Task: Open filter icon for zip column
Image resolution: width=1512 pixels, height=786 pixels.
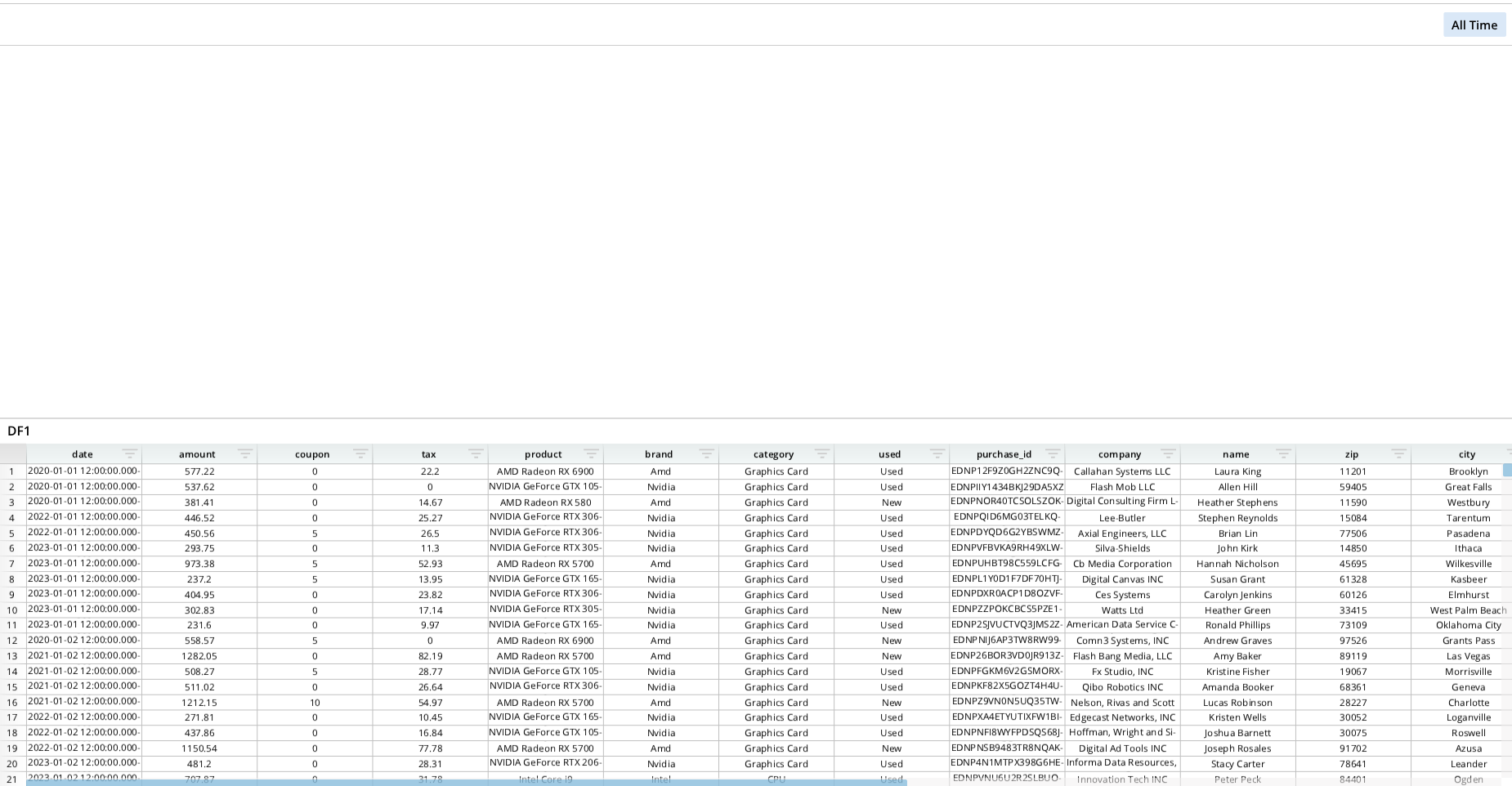Action: coord(1398,453)
